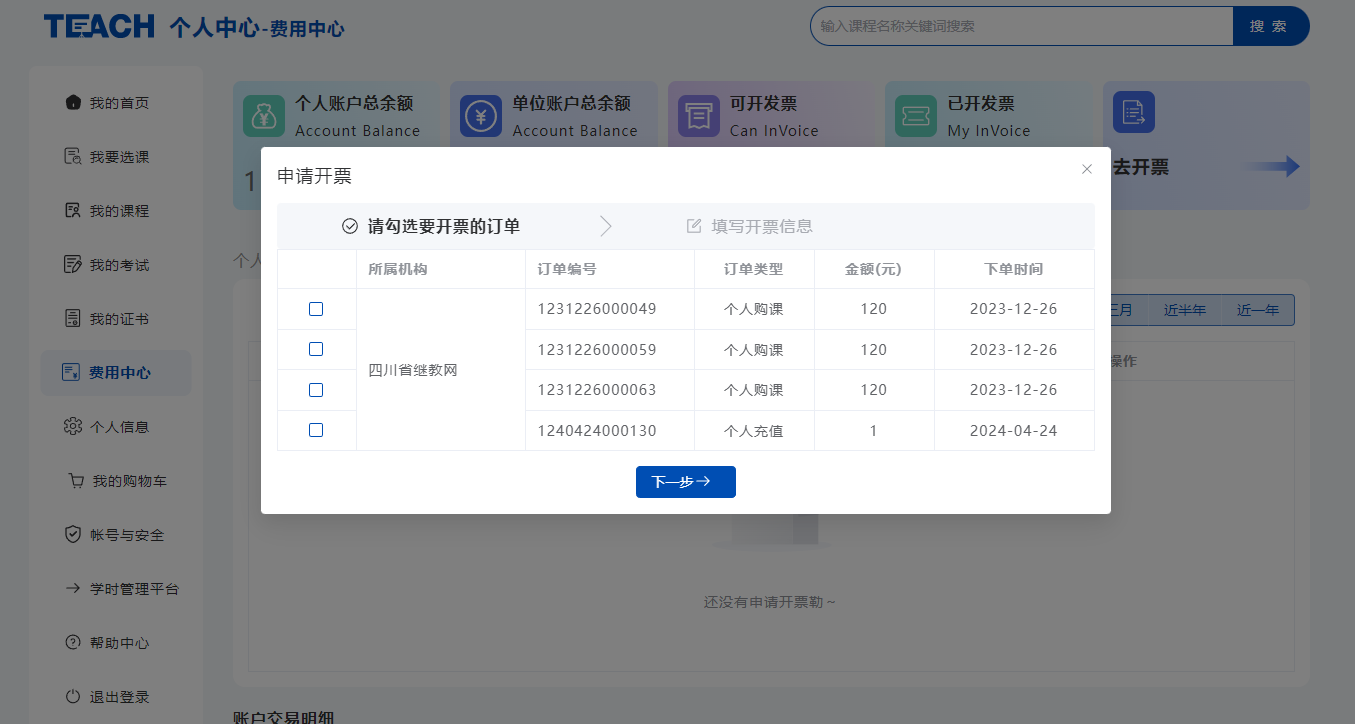The width and height of the screenshot is (1355, 724).
Task: Click the document icon above 去开票
Action: 1134,112
